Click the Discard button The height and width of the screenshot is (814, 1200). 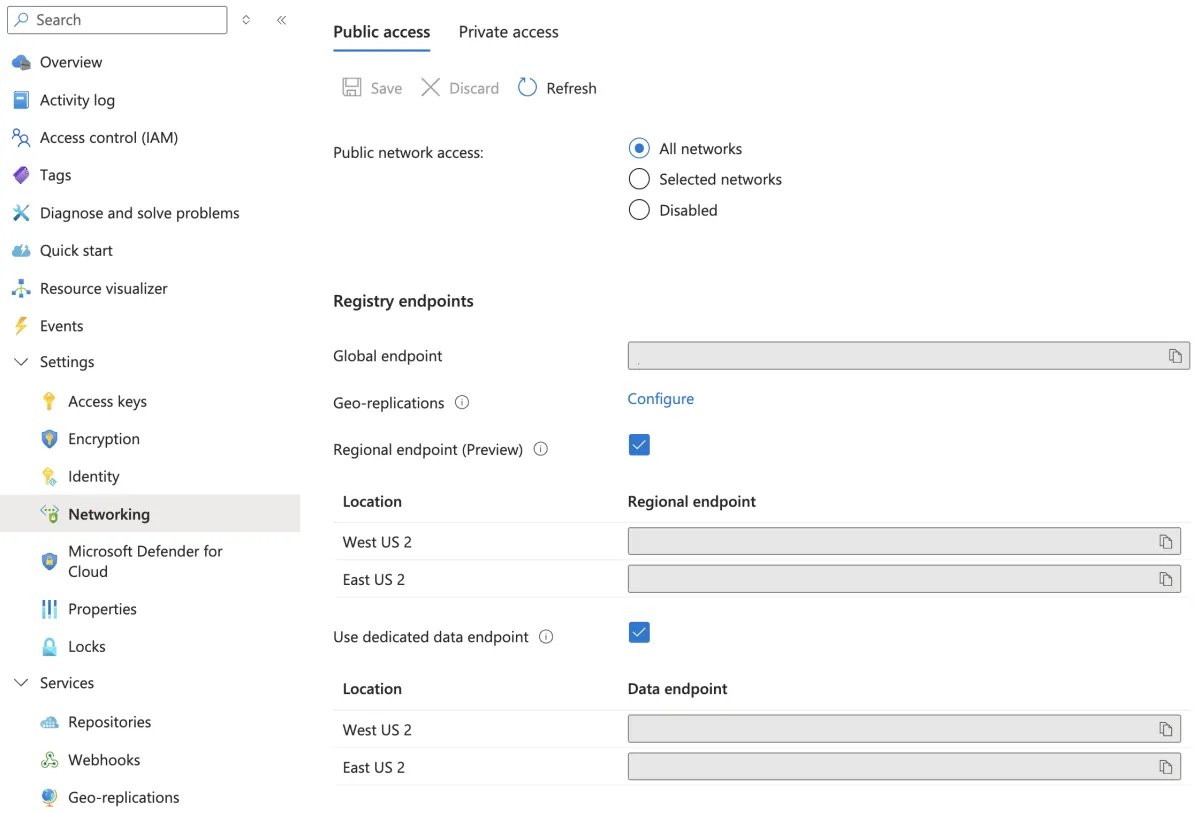click(x=460, y=88)
